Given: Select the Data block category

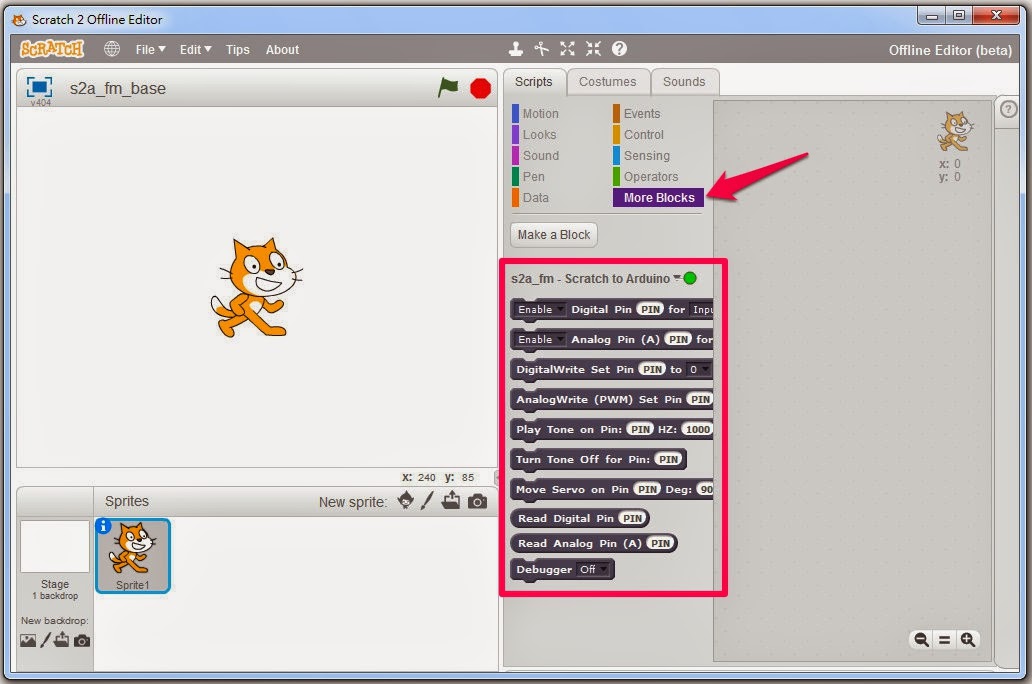Looking at the screenshot, I should click(x=535, y=197).
